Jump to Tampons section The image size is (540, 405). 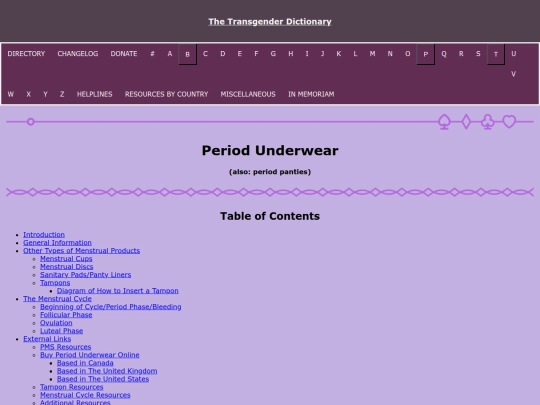(55, 283)
